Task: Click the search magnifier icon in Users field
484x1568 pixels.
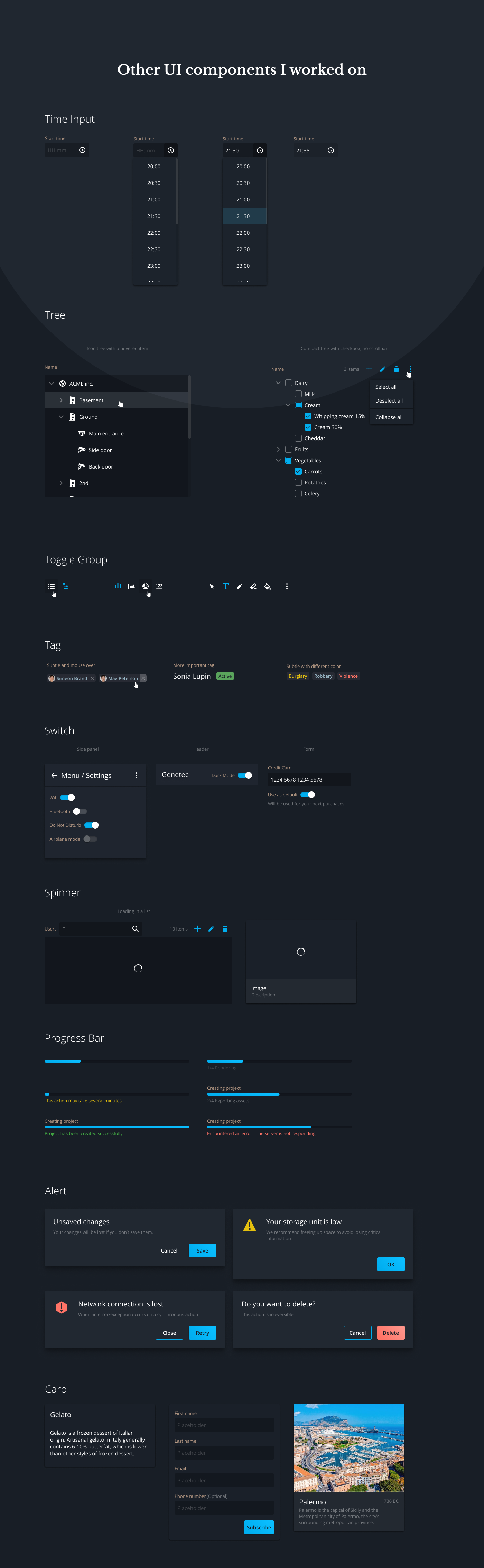Action: (x=135, y=928)
